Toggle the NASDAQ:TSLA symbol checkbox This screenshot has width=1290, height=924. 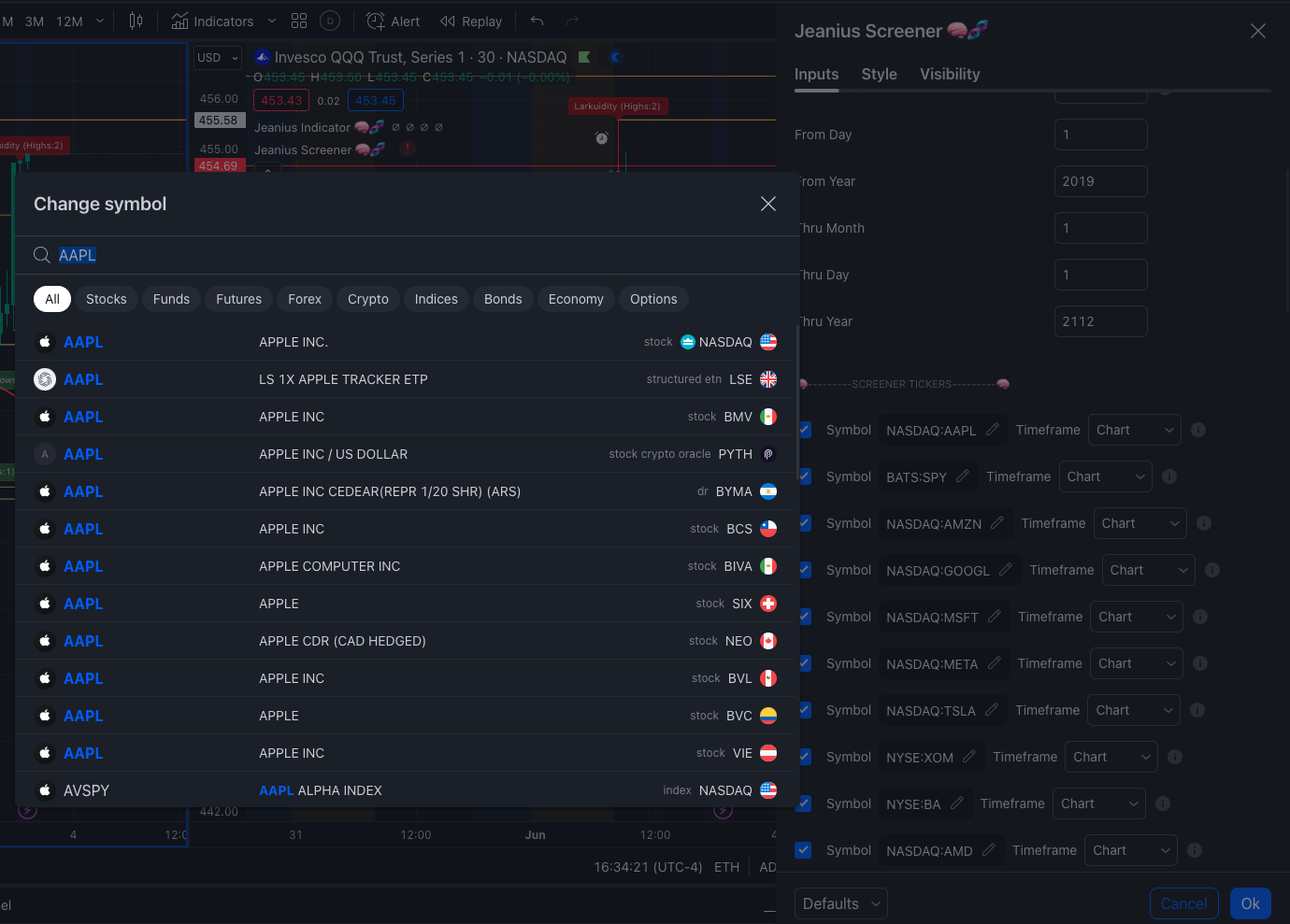[804, 710]
